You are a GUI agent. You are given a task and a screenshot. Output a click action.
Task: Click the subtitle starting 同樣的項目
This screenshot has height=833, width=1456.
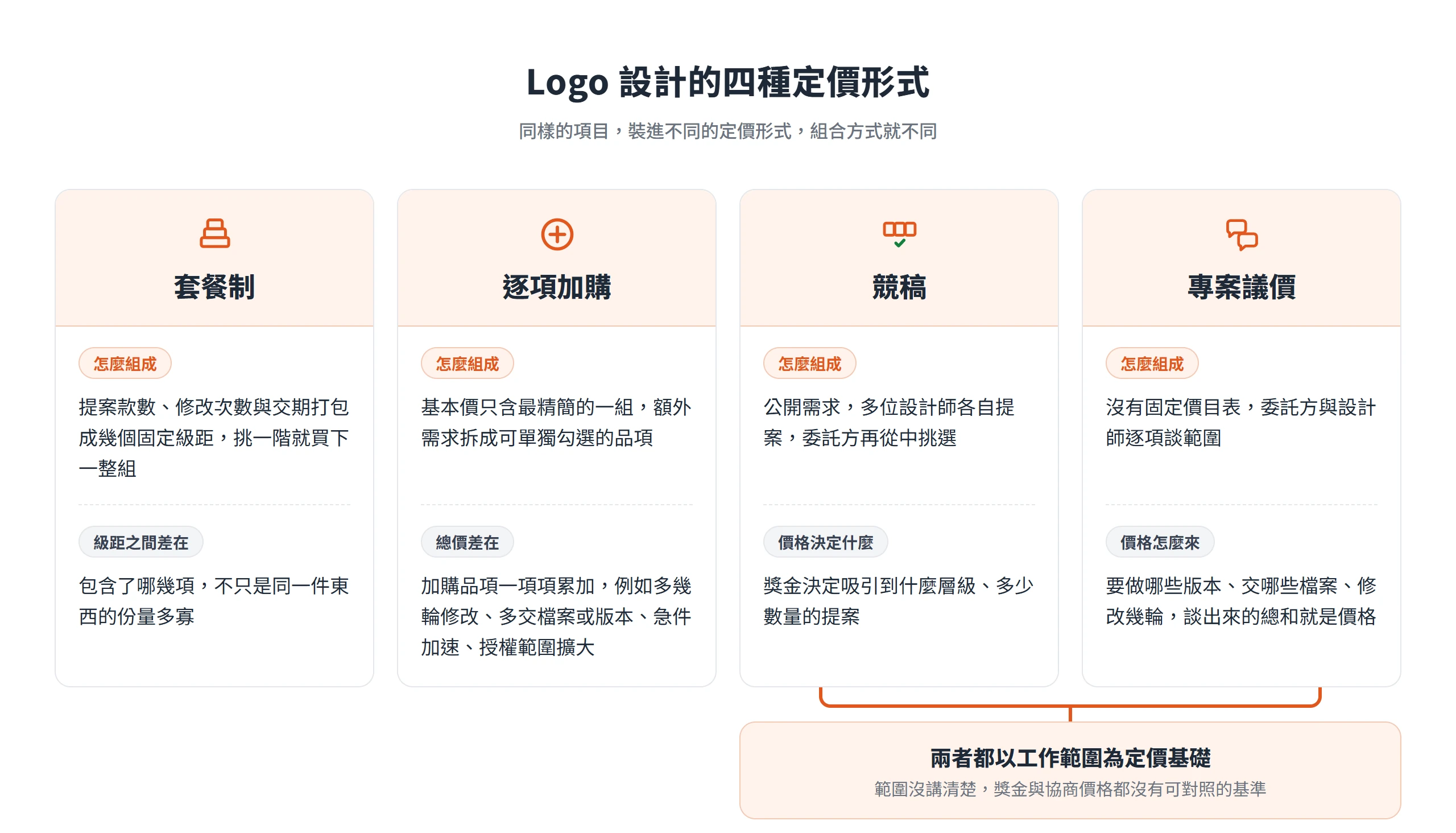coord(728,131)
